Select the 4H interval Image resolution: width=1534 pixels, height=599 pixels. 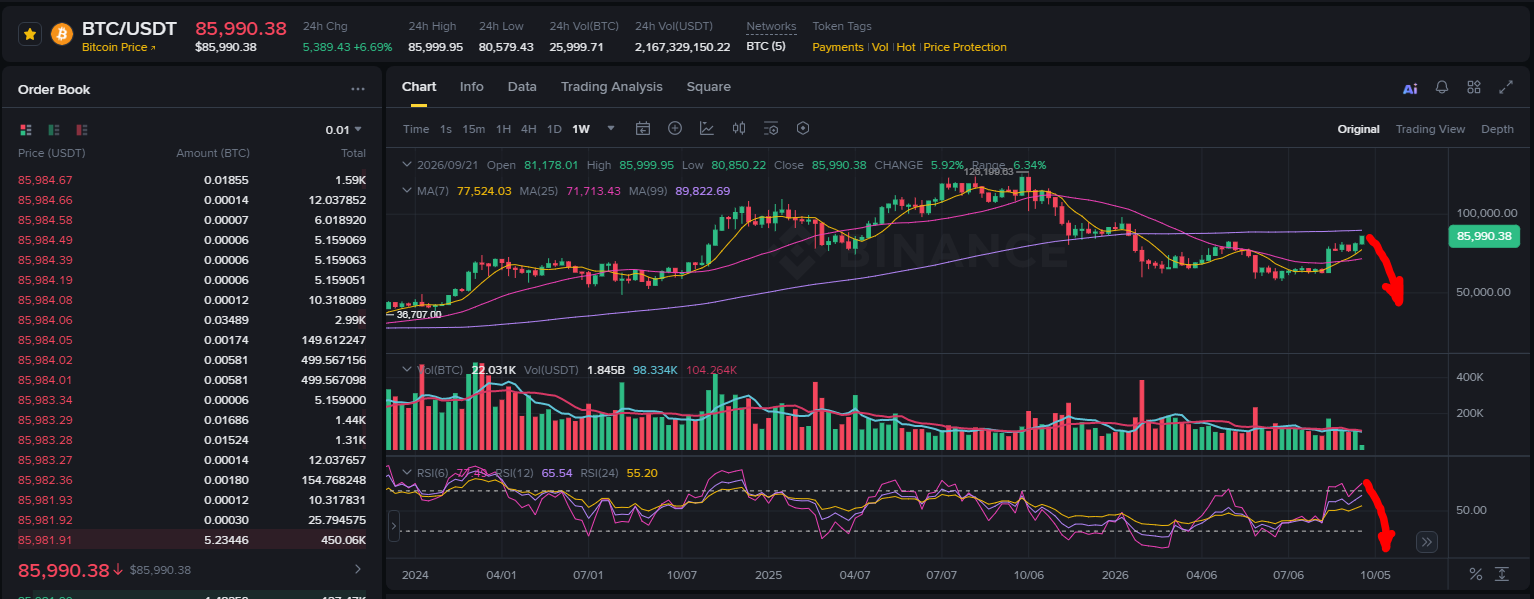coord(529,129)
